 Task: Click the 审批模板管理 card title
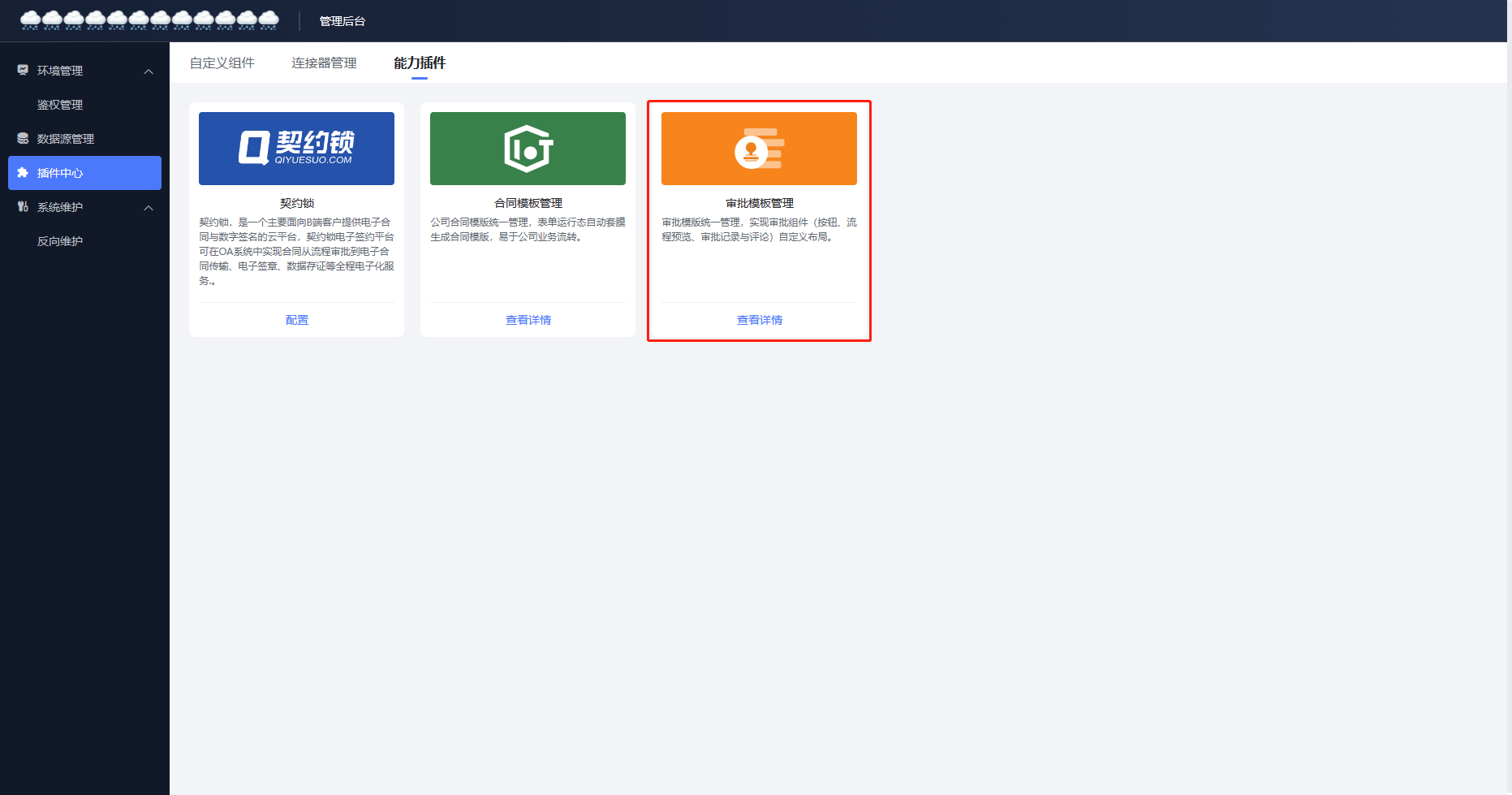point(760,203)
